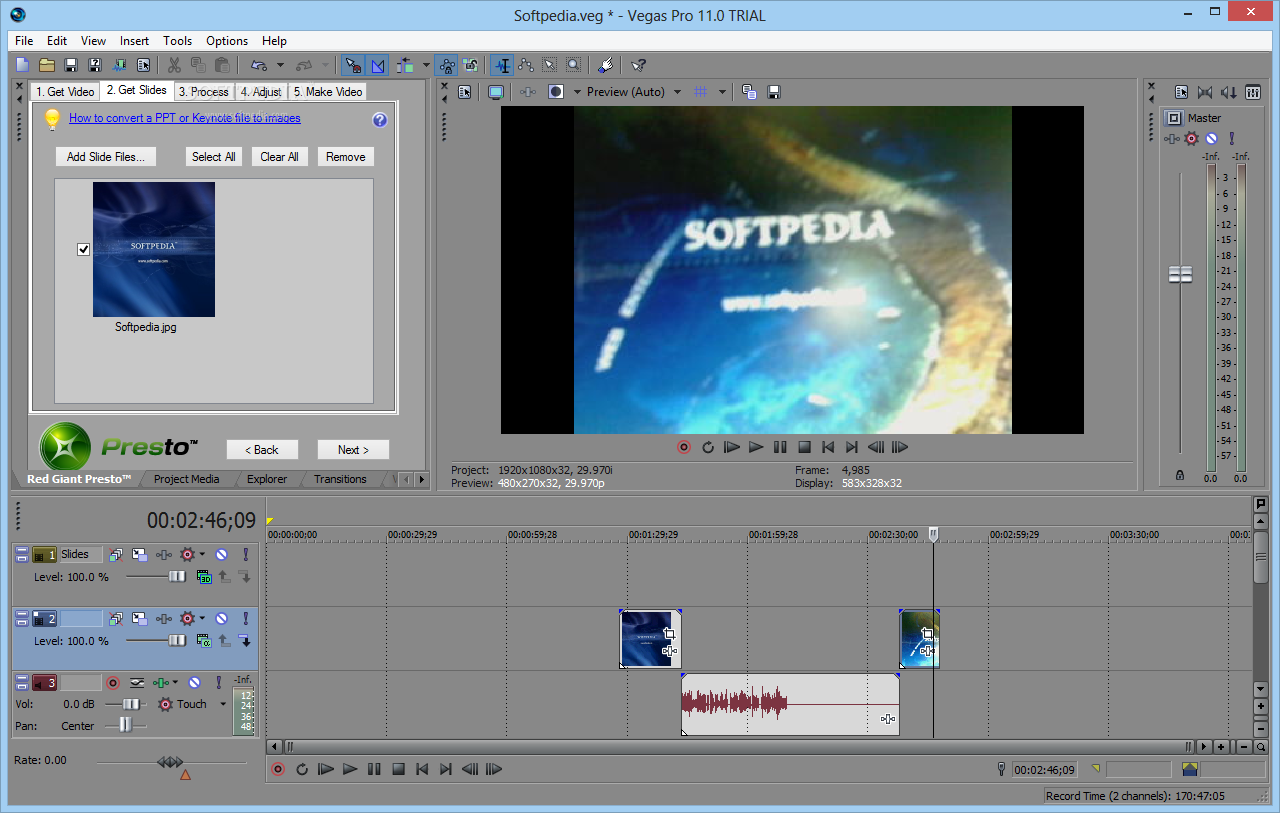Open the PPT or Keynote conversion help link
1280x813 pixels.
click(x=185, y=118)
